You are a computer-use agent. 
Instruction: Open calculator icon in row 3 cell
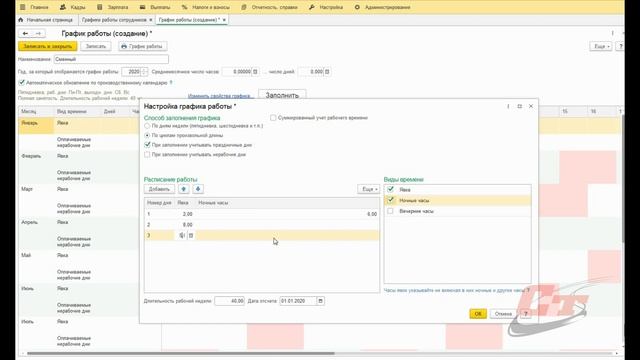(x=191, y=235)
